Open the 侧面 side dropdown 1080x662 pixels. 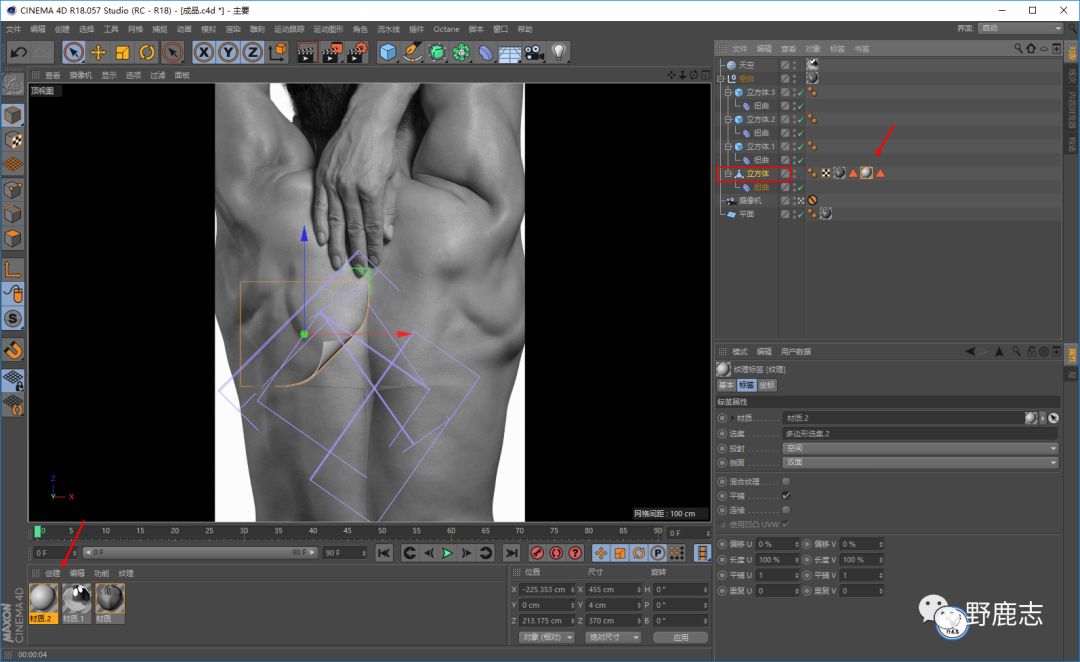tap(920, 462)
